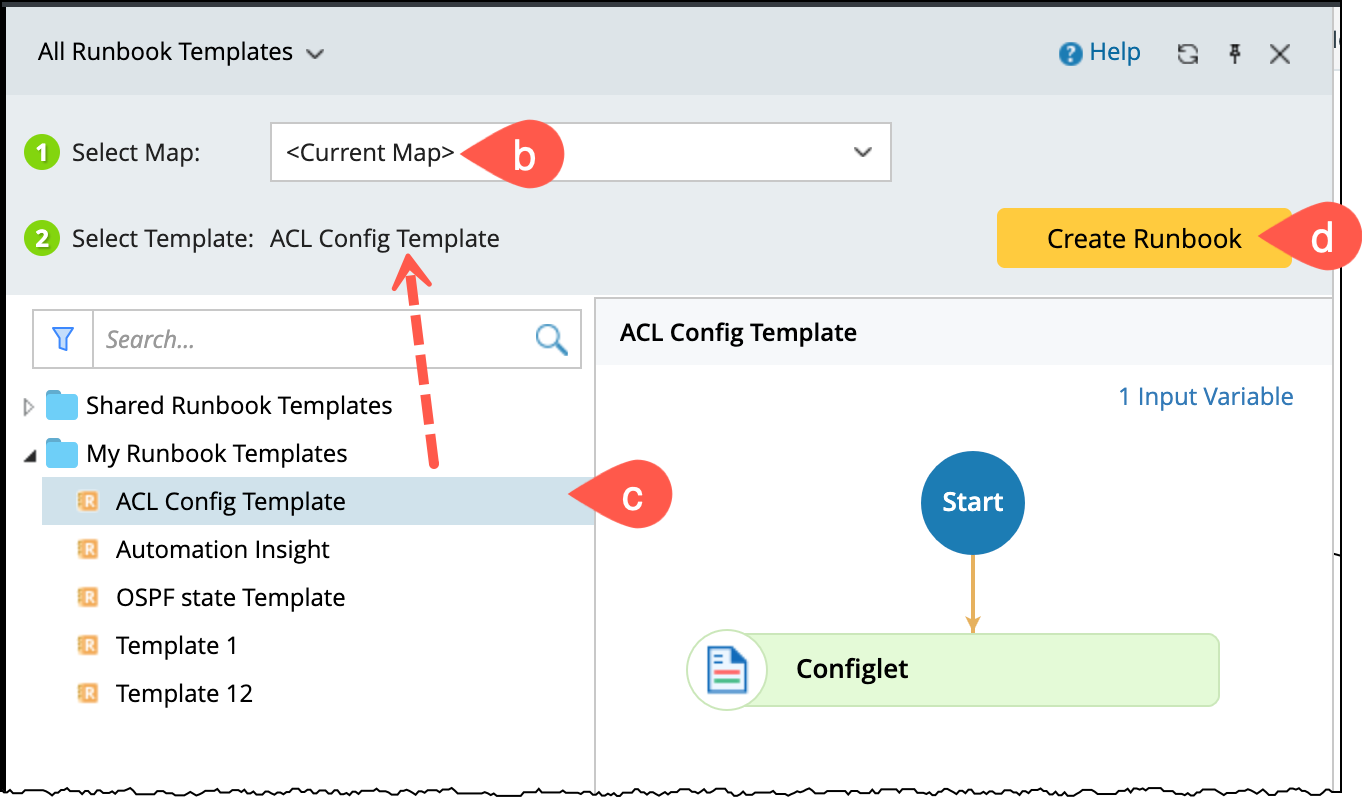Click the Start node circle
1362x798 pixels.
click(972, 502)
